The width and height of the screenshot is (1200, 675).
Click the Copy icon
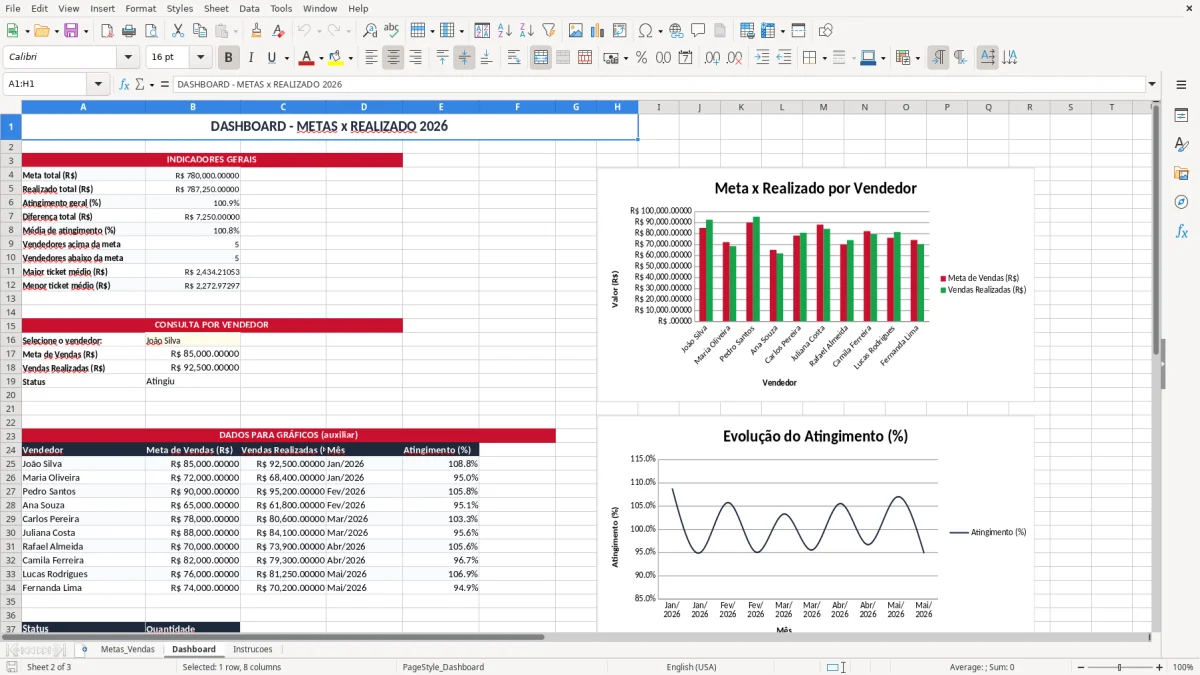[x=199, y=31]
